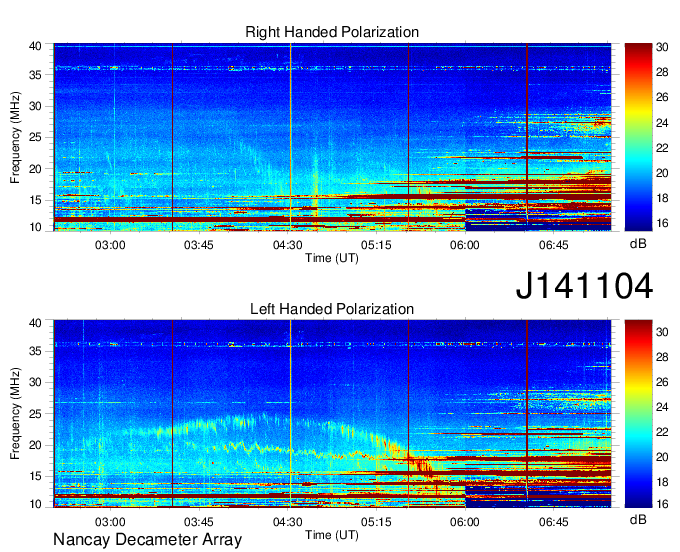Click the 05:15 tick on top plot
The height and width of the screenshot is (552, 680).
[x=376, y=245]
